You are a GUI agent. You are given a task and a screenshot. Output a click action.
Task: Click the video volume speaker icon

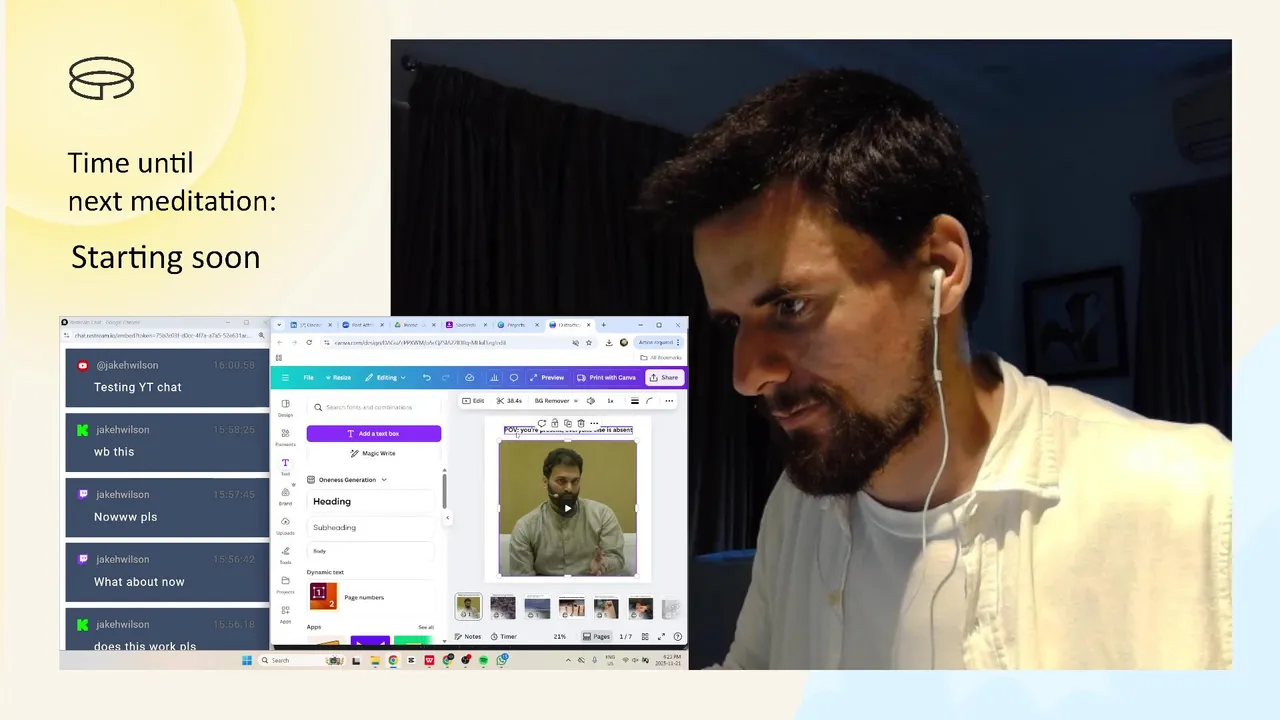tap(590, 401)
